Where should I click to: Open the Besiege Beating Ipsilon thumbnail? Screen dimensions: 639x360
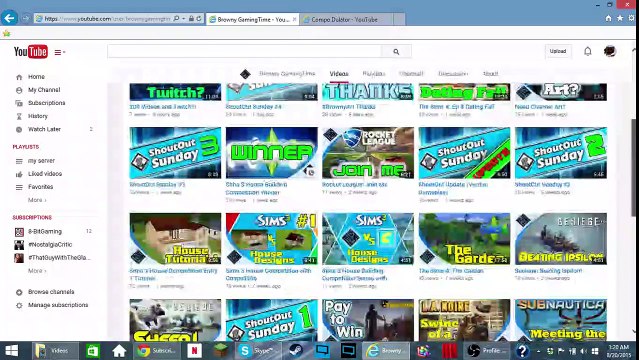pos(561,239)
